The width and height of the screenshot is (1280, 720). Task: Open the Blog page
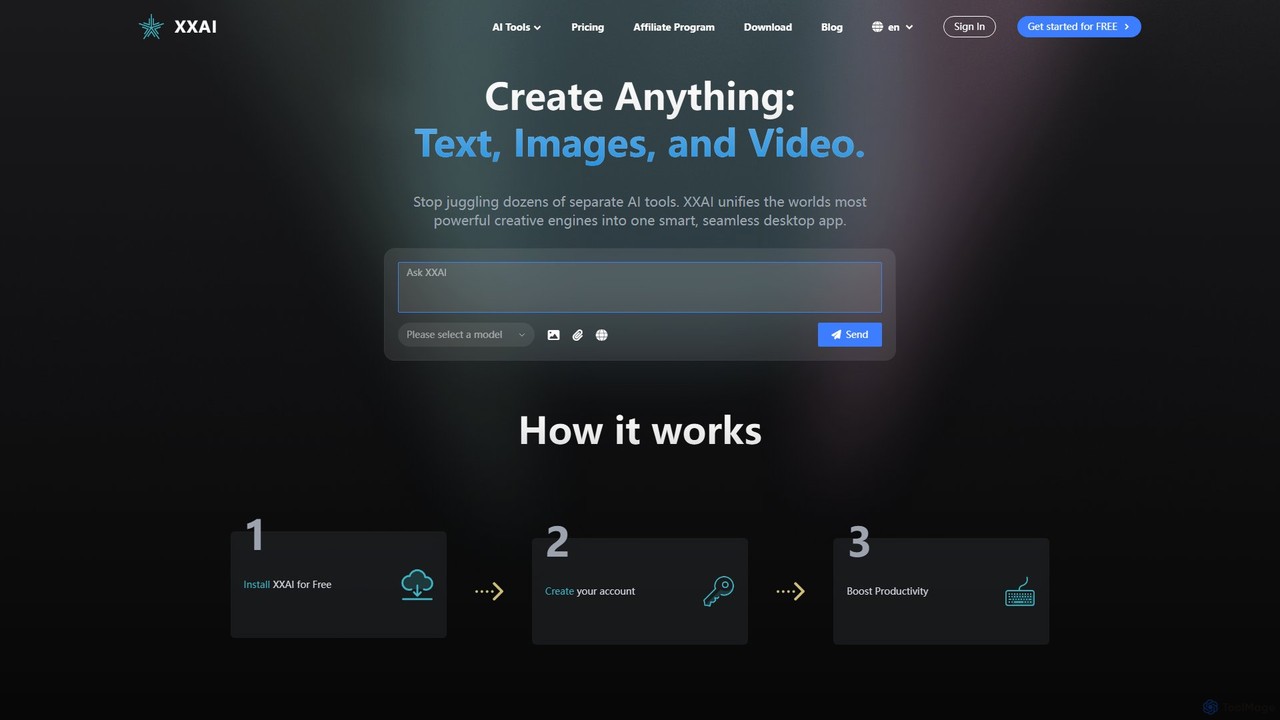(832, 27)
